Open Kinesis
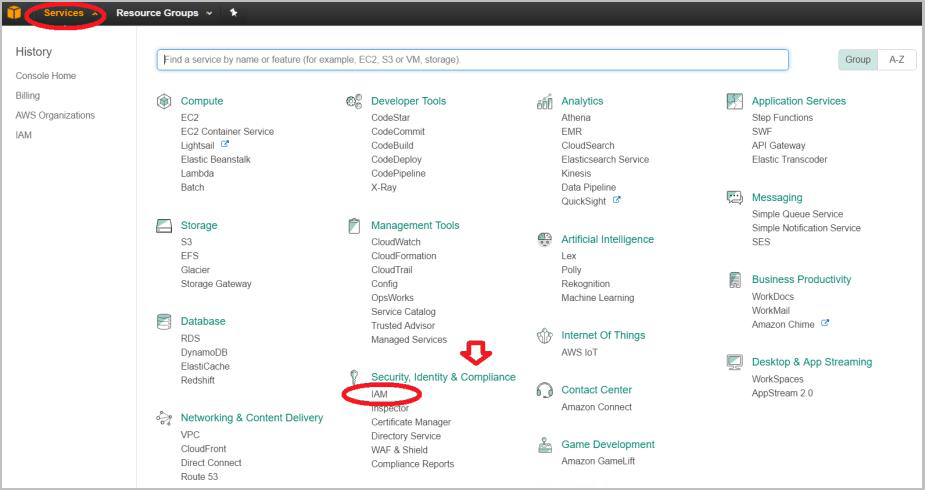925x490 pixels. 576,173
